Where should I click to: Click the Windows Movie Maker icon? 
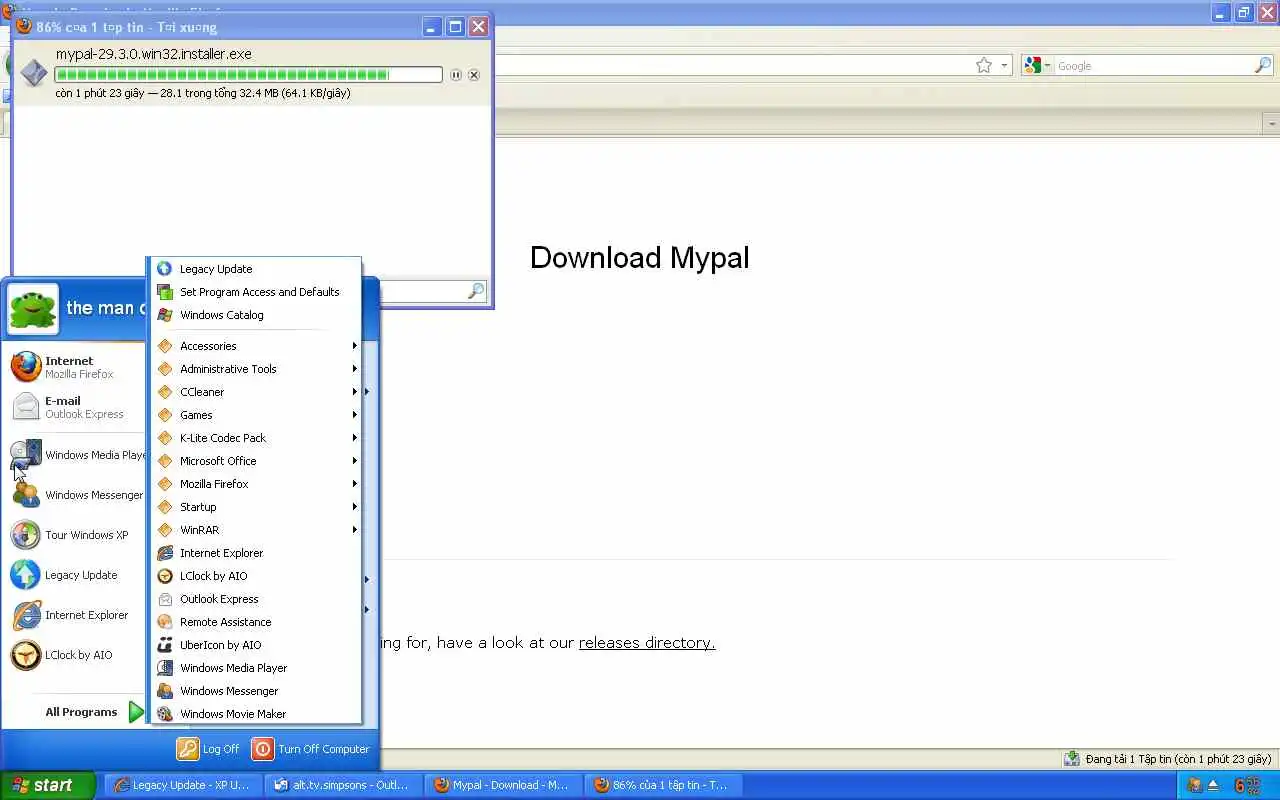click(x=165, y=714)
